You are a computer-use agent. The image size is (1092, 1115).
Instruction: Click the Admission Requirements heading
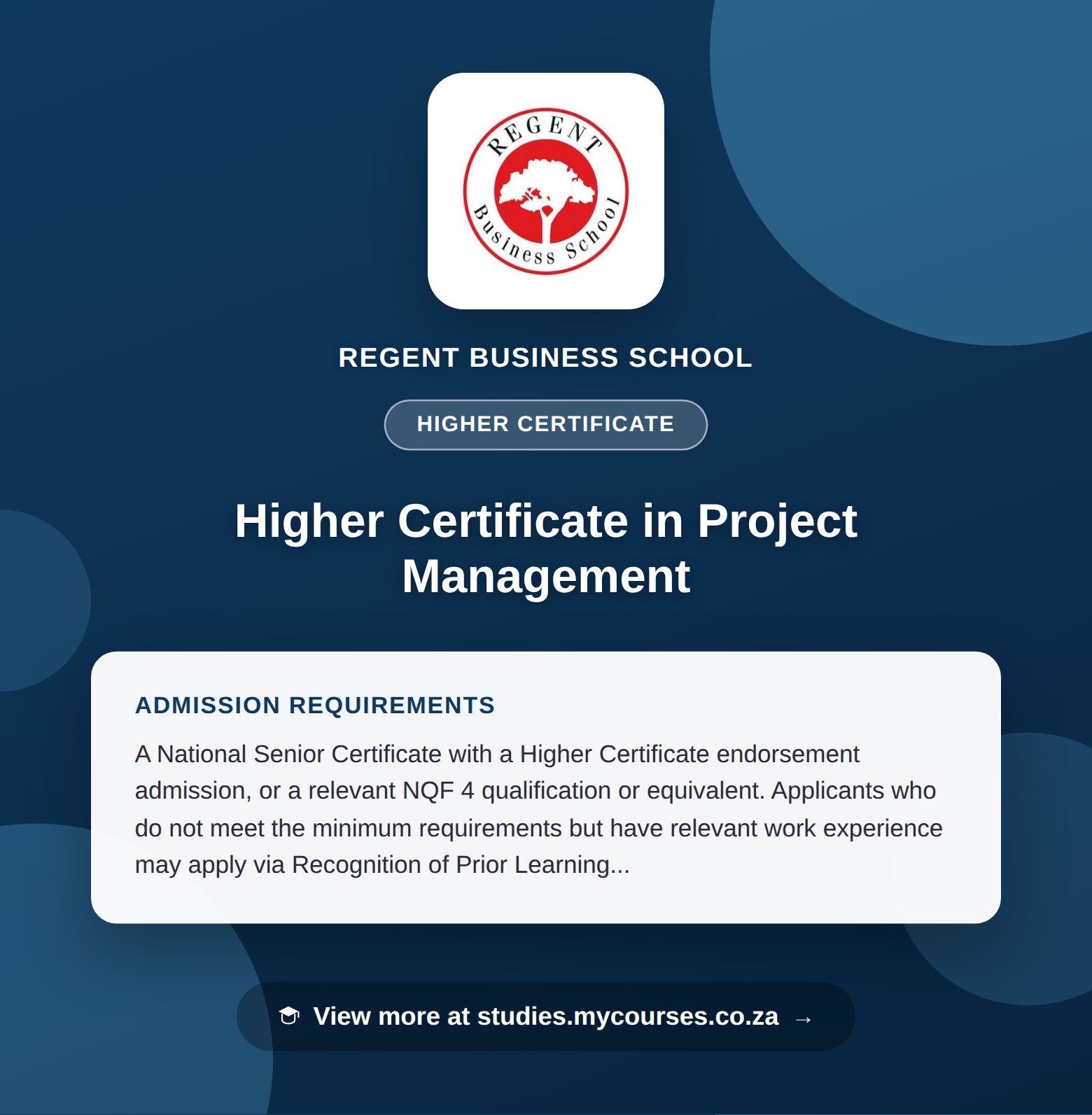coord(315,705)
